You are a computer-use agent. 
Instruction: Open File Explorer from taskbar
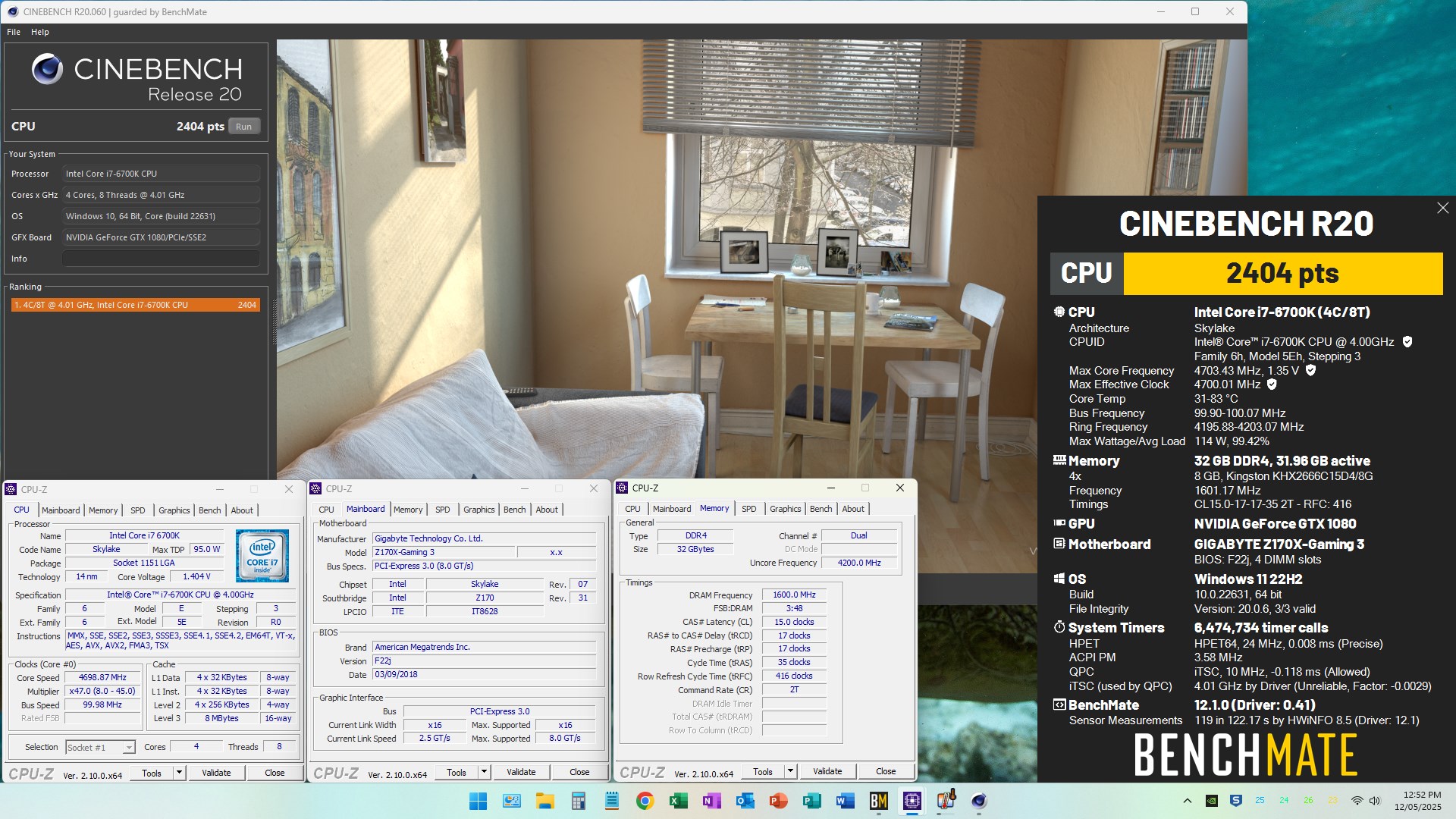click(x=544, y=801)
